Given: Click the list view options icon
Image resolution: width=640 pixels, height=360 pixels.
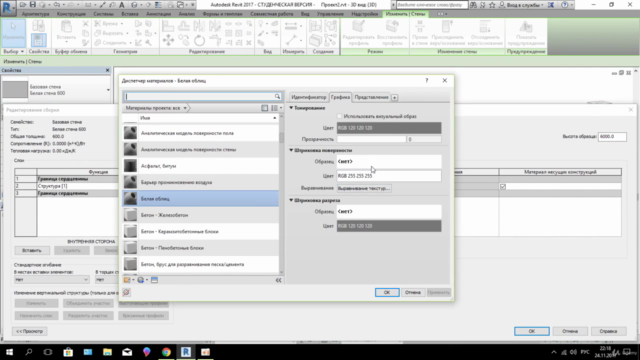Looking at the screenshot, I should 274,108.
